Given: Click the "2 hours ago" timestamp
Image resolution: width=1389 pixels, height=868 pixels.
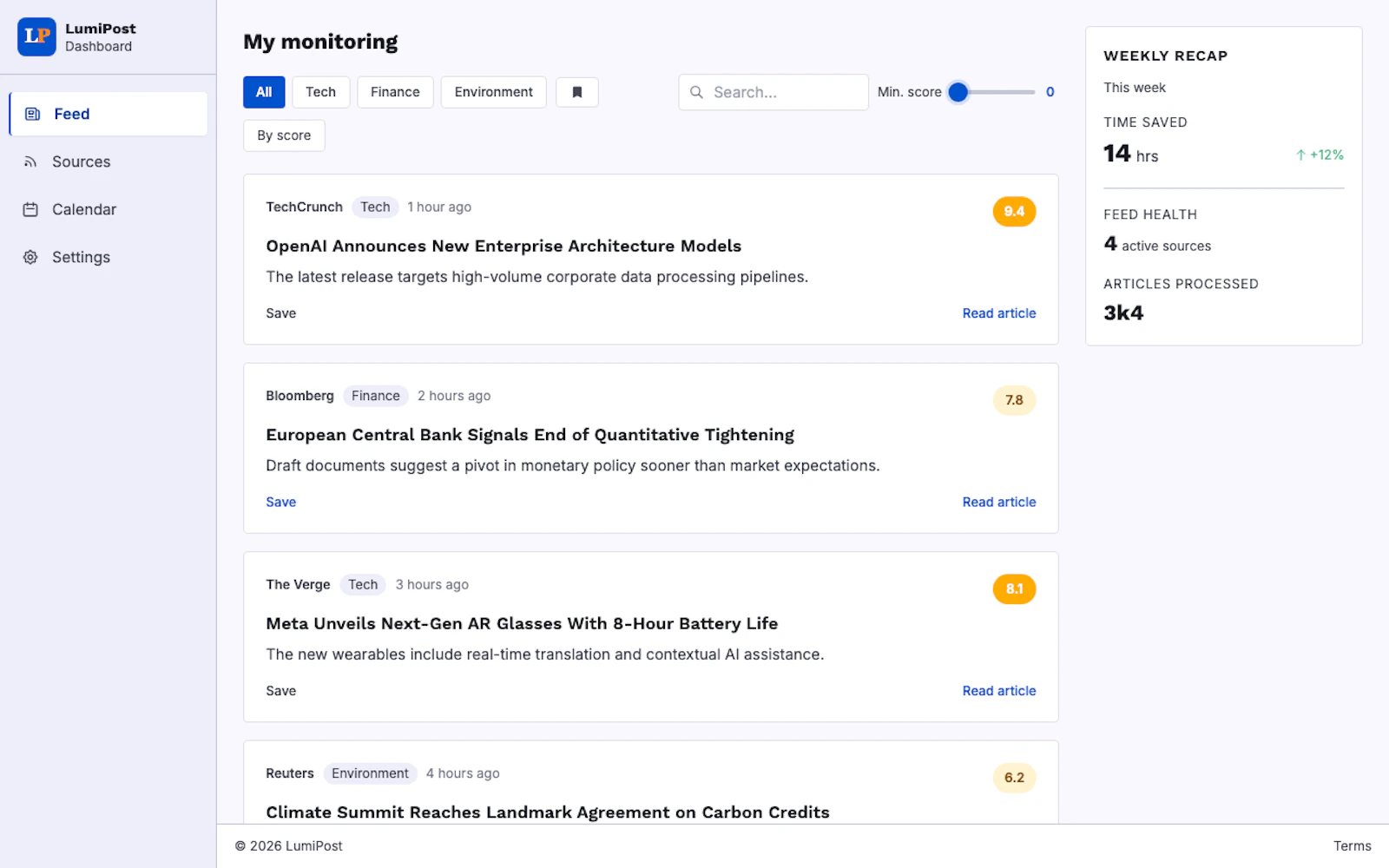Looking at the screenshot, I should pyautogui.click(x=454, y=396).
